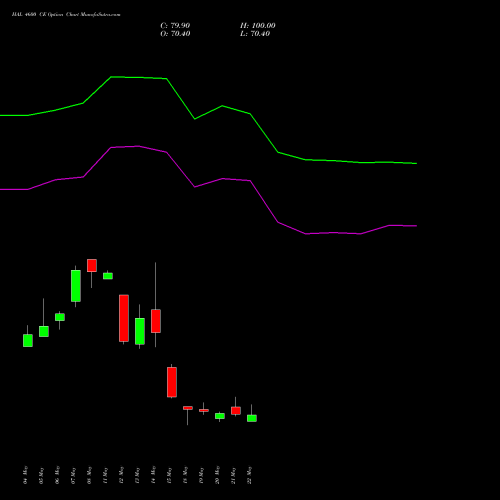Click the tall green candle above 07 May
The width and height of the screenshot is (500, 500).
(x=76, y=286)
